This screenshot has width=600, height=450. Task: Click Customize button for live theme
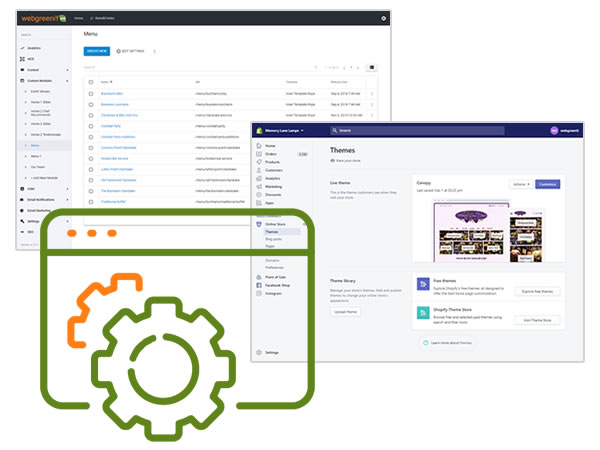coord(548,184)
